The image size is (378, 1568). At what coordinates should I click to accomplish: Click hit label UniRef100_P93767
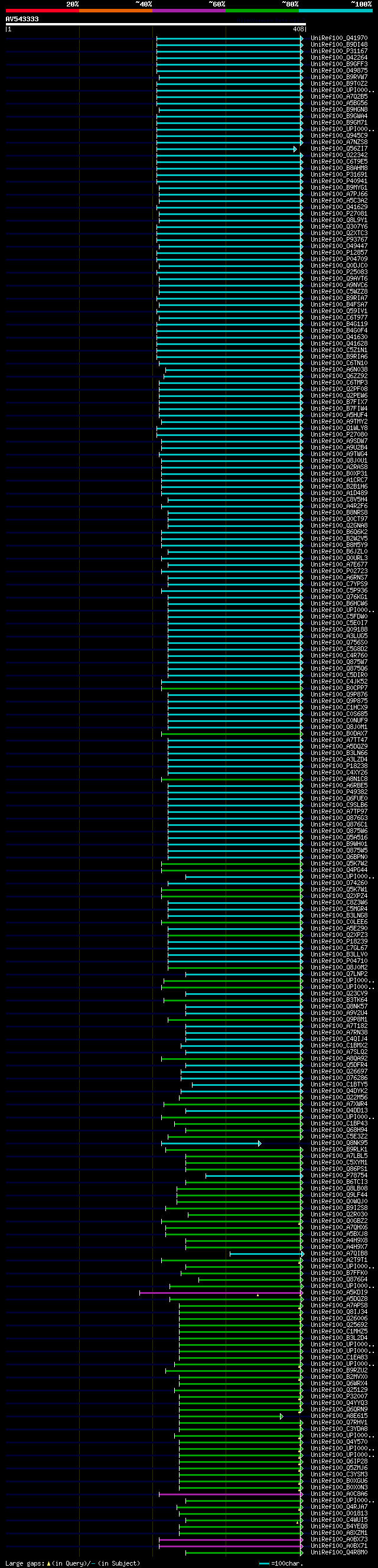point(339,240)
